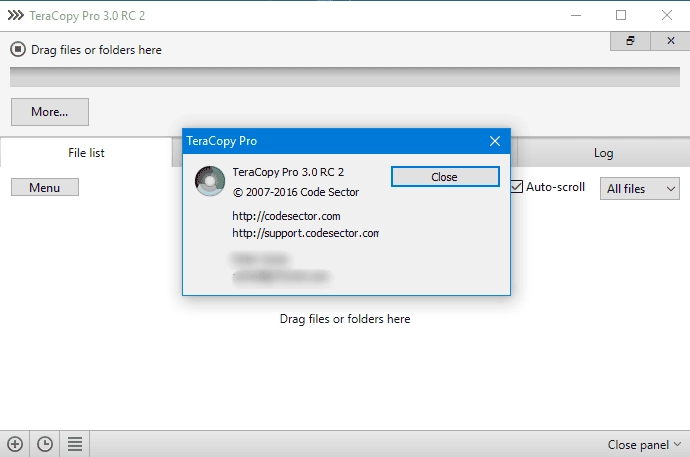Open the http://codesector.com link

[x=286, y=216]
